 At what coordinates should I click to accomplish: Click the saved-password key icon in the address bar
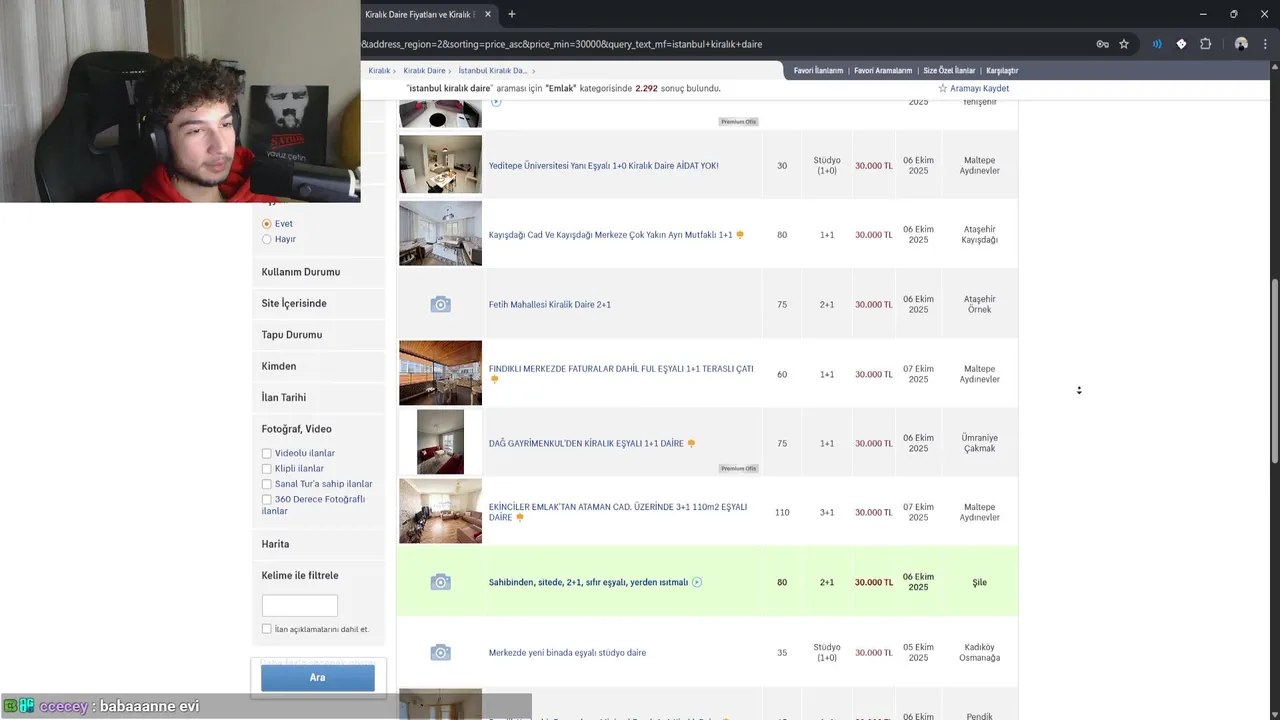[1102, 44]
